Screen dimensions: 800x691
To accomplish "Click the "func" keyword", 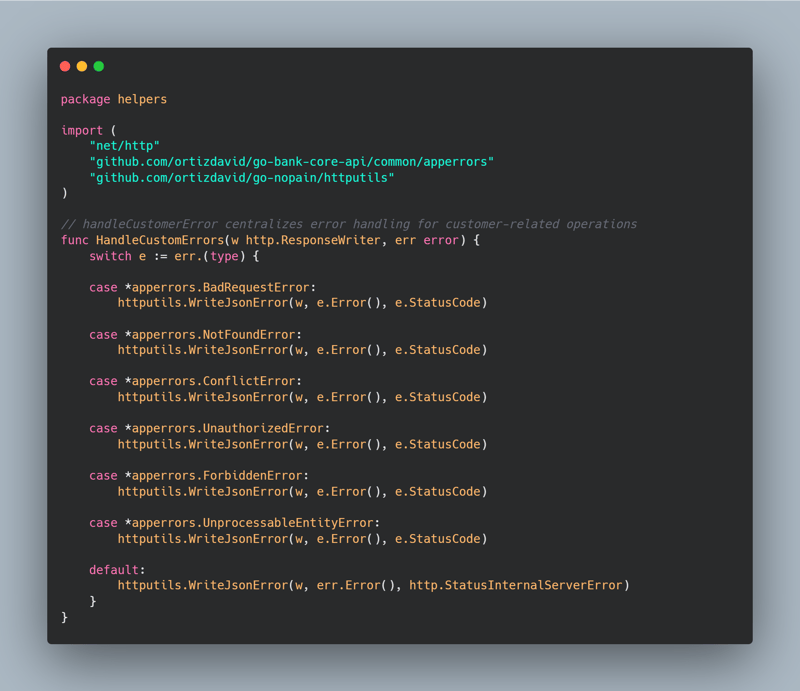I will (74, 240).
